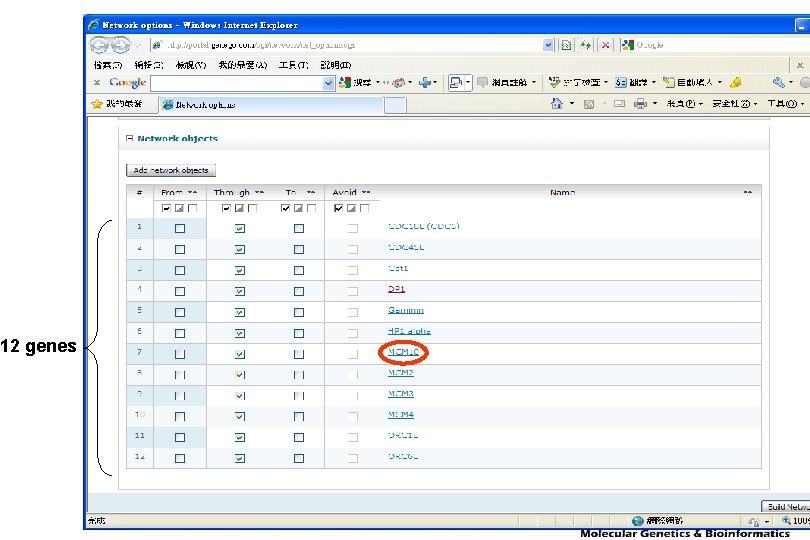Check the To box for Geminin row
The width and height of the screenshot is (810, 540).
tap(298, 311)
